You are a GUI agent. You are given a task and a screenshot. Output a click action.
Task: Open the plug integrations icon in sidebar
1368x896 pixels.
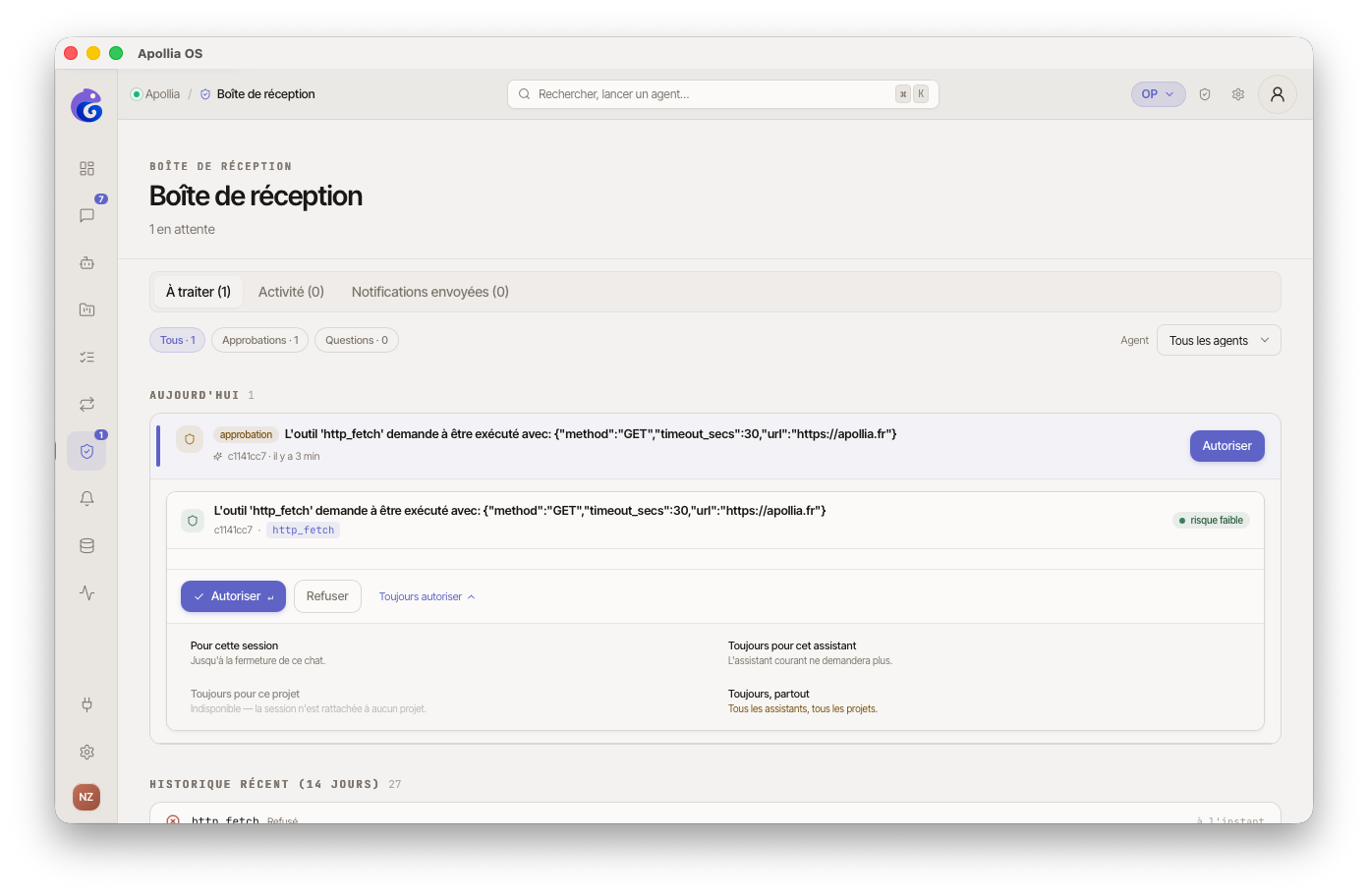(x=86, y=704)
